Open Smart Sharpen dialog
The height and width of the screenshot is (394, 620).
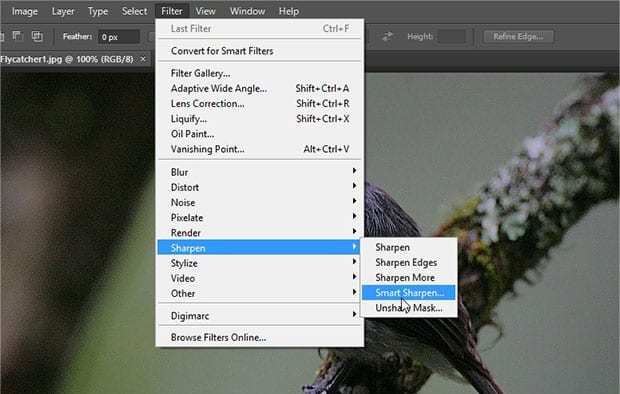pos(409,293)
